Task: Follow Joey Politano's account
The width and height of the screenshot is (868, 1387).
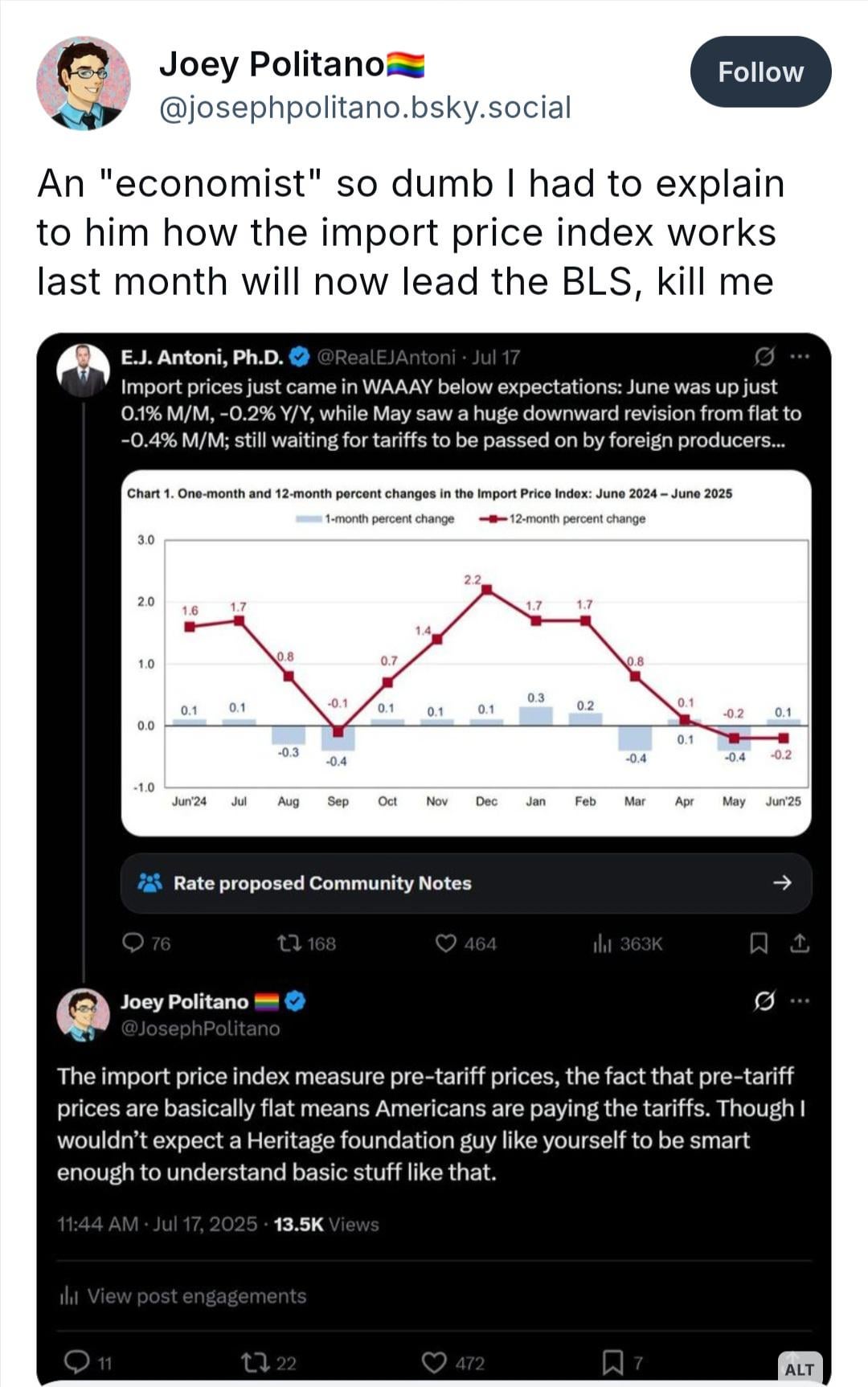Action: tap(760, 72)
